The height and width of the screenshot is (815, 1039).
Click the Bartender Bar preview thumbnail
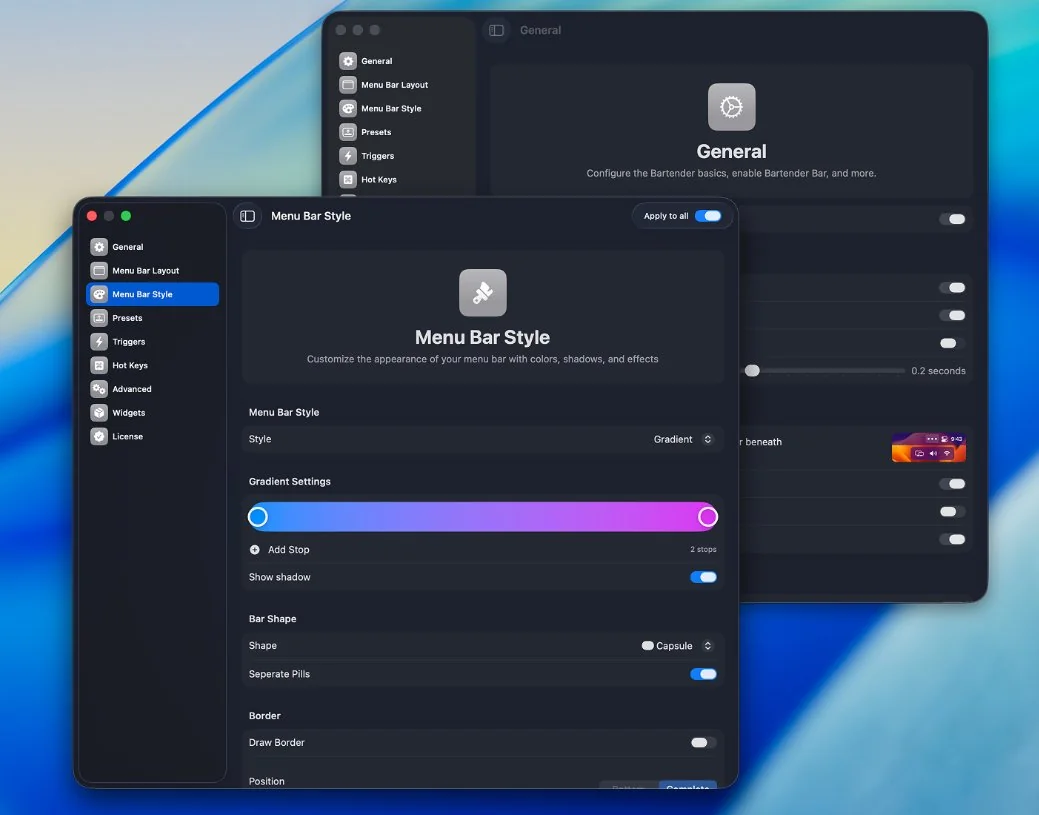(x=928, y=447)
